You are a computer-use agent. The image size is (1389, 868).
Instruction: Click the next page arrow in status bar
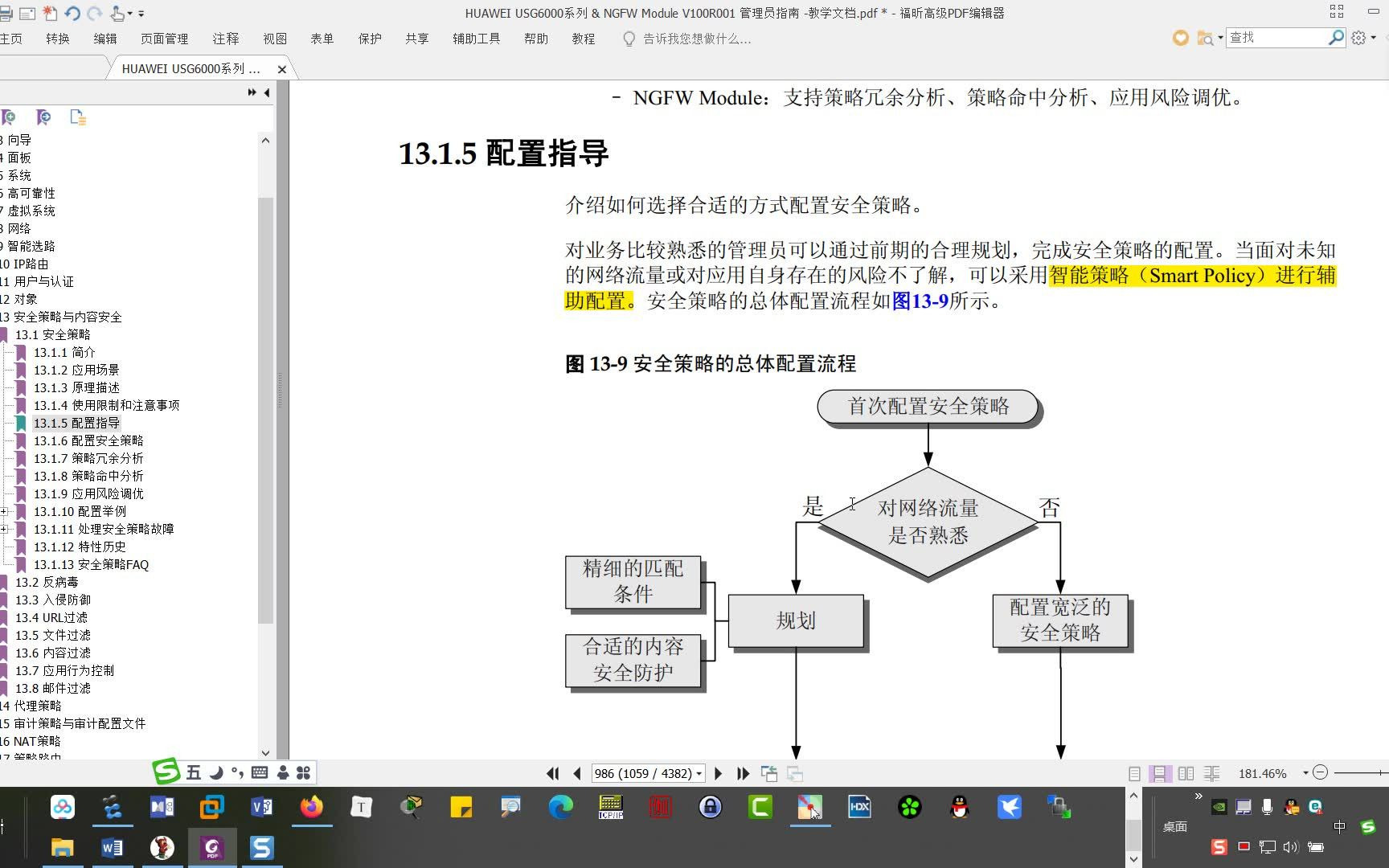pos(718,773)
